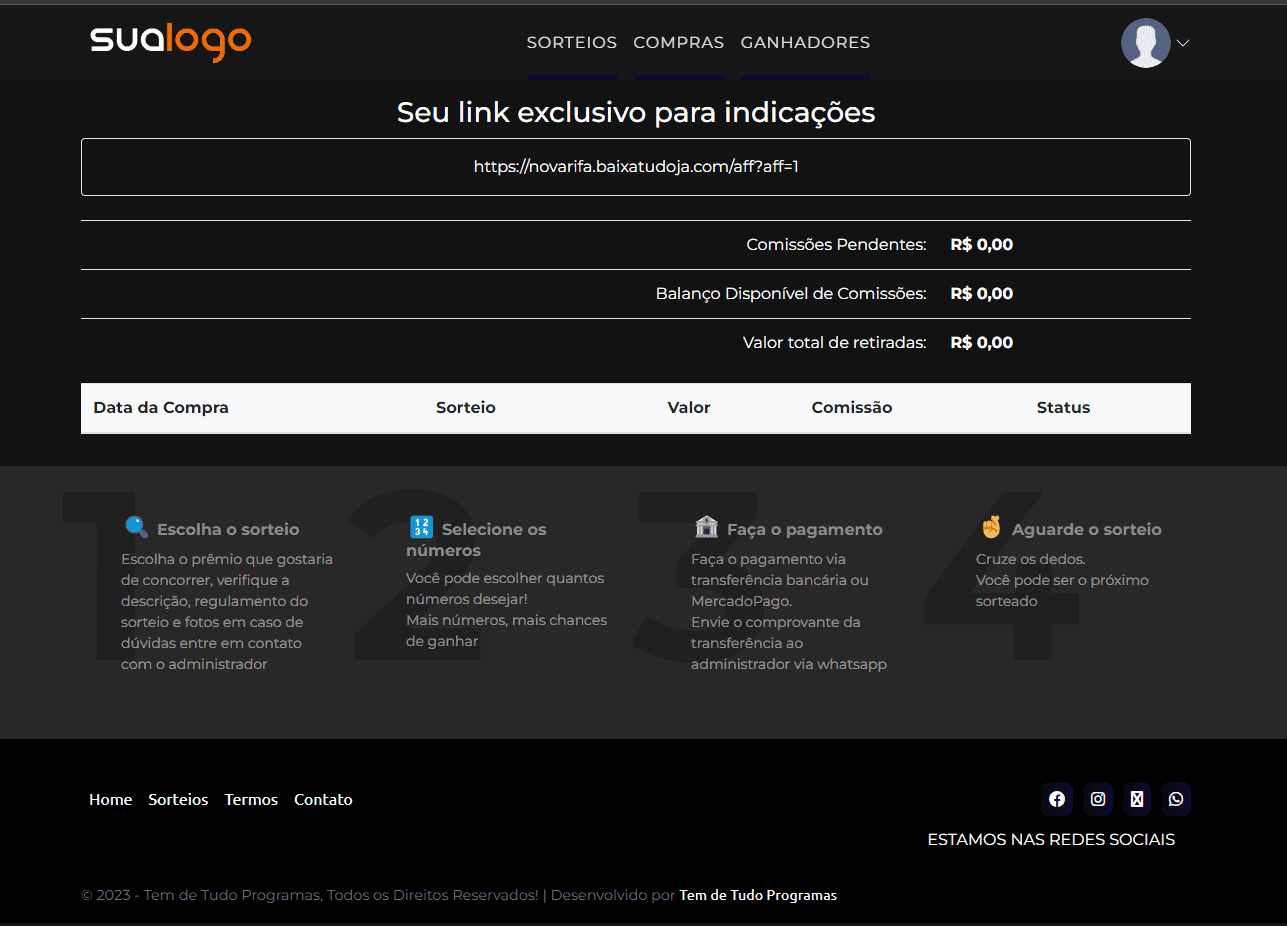Go to the SORTEIOS menu item
This screenshot has height=926, width=1287.
click(572, 43)
